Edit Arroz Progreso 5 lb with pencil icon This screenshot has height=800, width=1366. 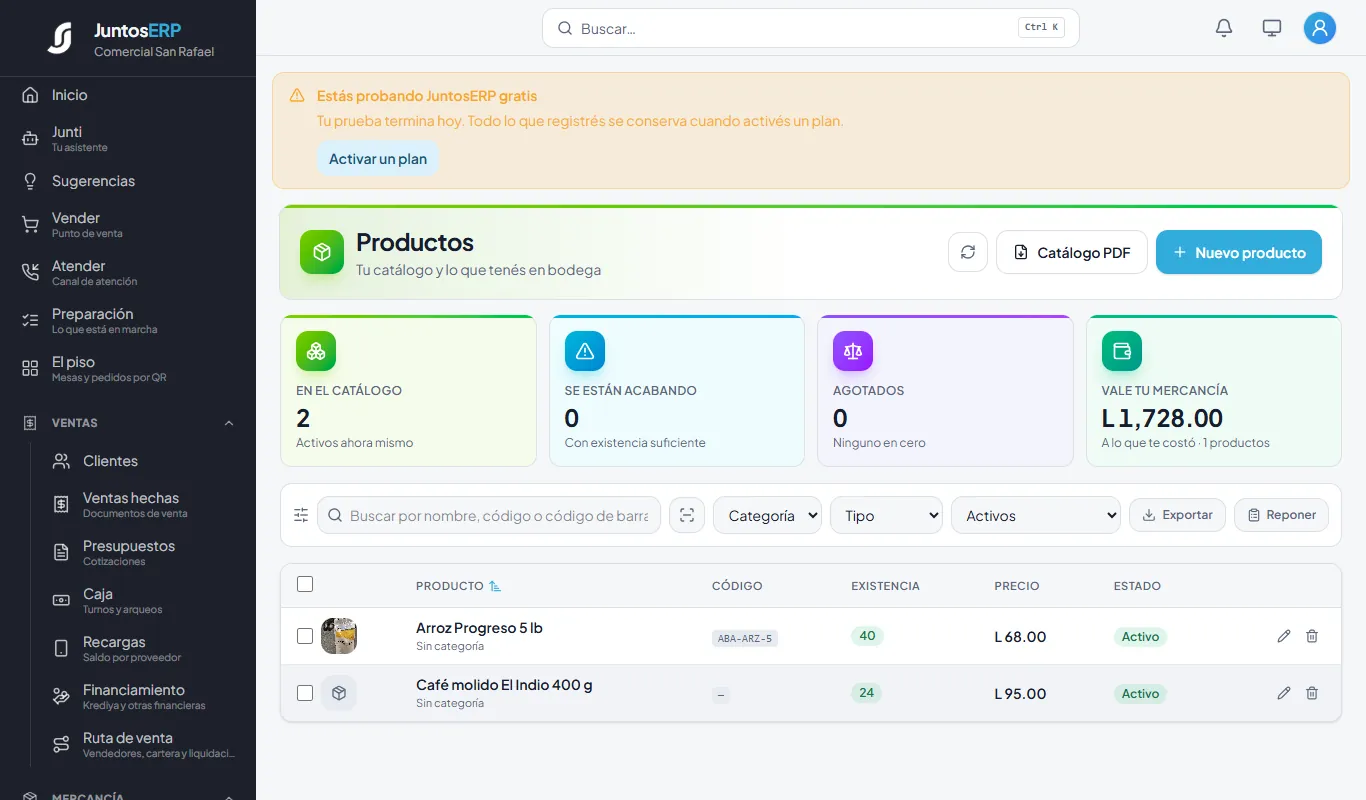click(x=1284, y=636)
